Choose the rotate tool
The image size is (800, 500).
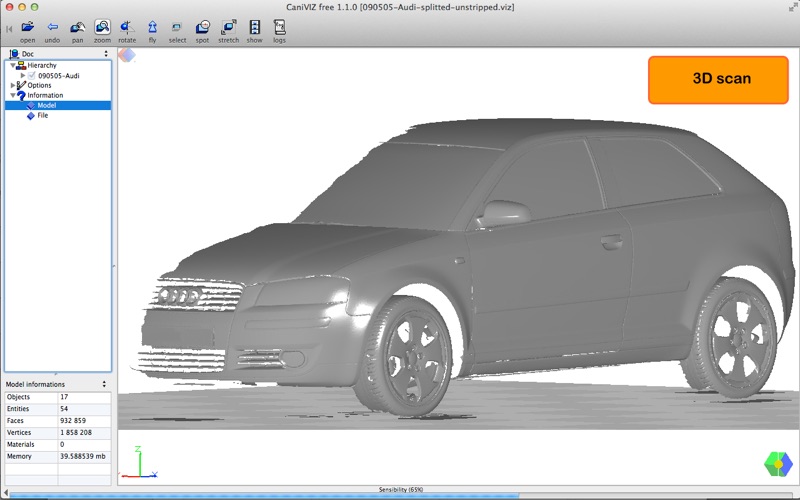coord(127,32)
